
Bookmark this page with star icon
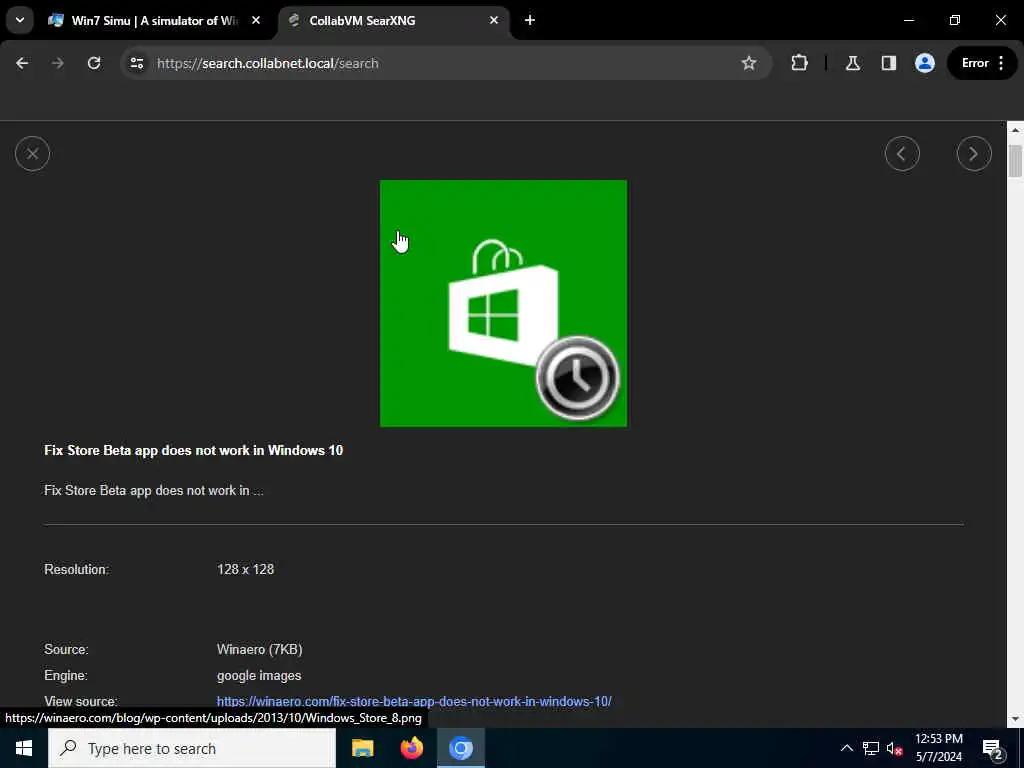click(748, 63)
